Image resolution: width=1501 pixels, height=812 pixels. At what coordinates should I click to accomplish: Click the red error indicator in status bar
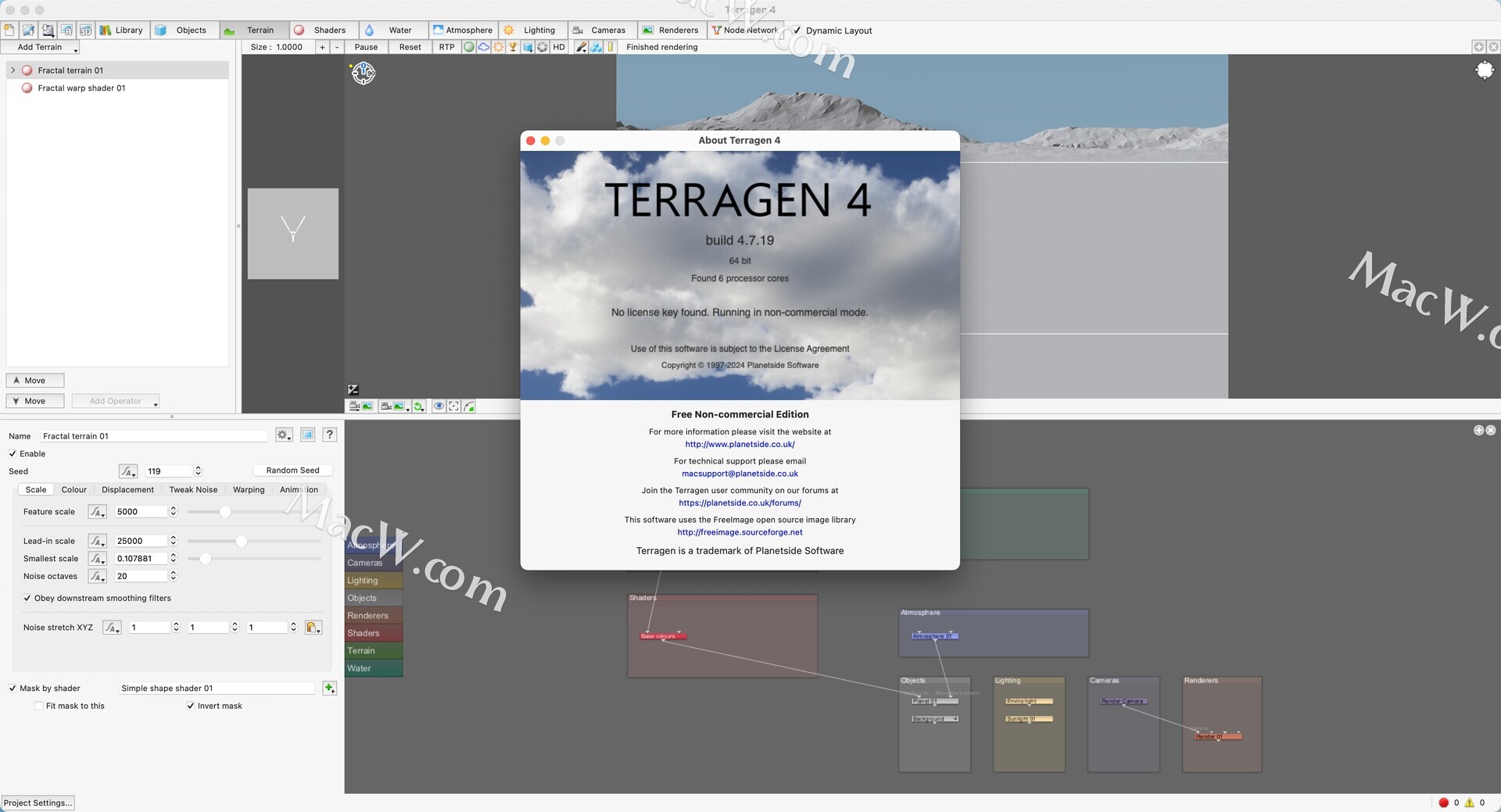pyautogui.click(x=1443, y=803)
